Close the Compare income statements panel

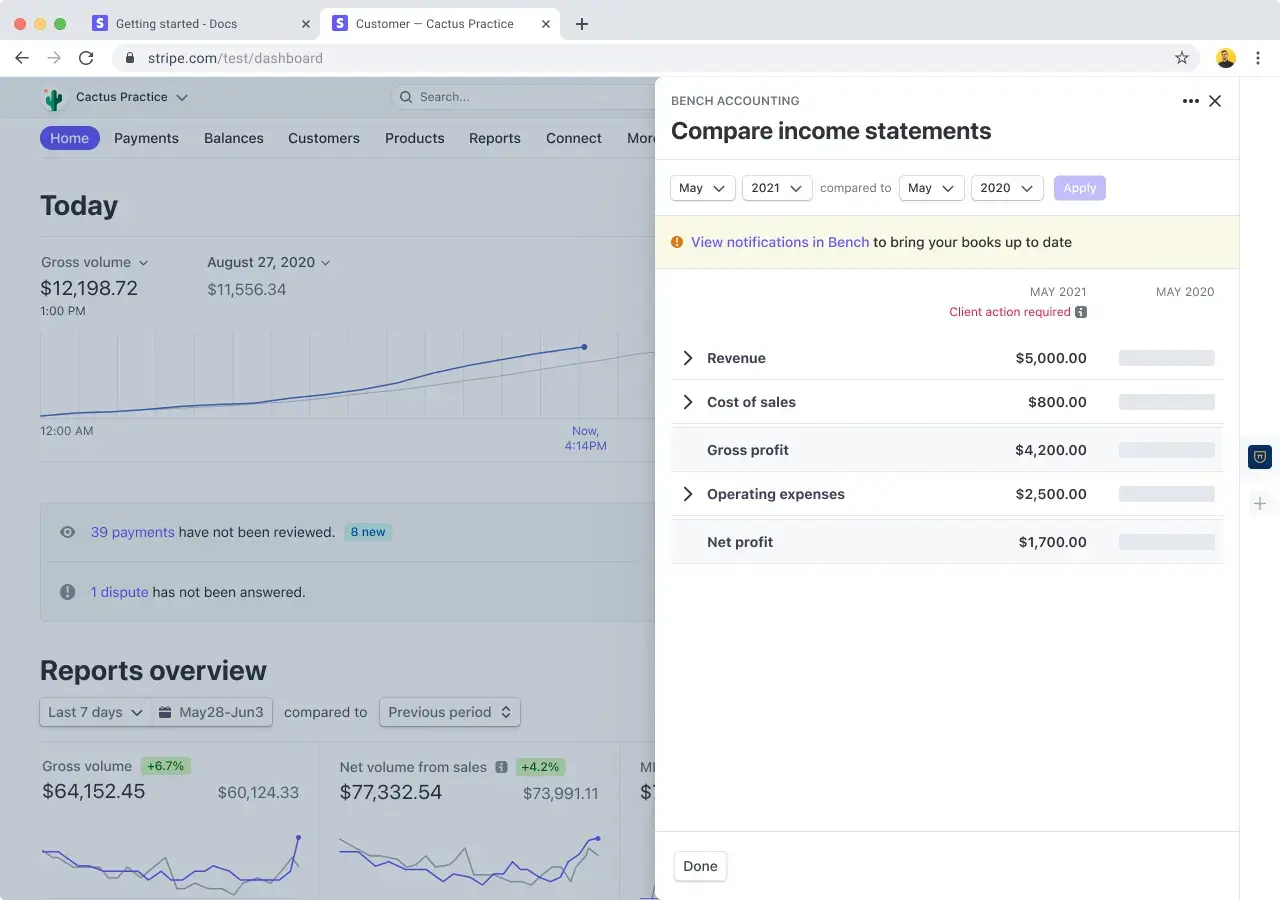(x=1215, y=101)
